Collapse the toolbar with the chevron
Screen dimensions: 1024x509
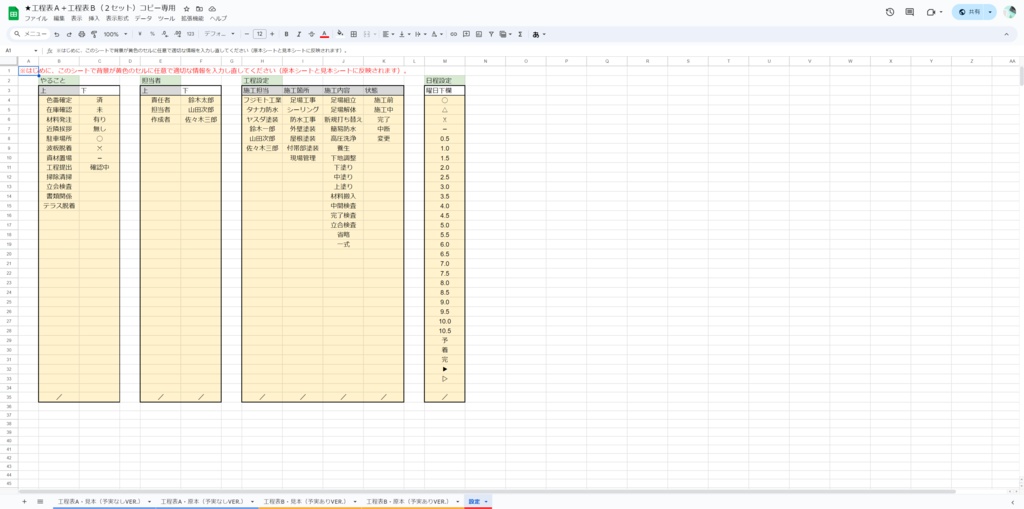(1006, 34)
